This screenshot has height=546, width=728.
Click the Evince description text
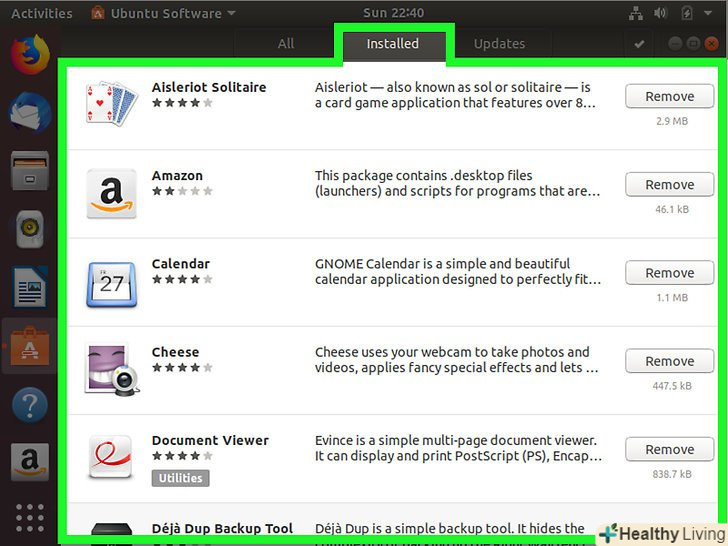coord(458,448)
